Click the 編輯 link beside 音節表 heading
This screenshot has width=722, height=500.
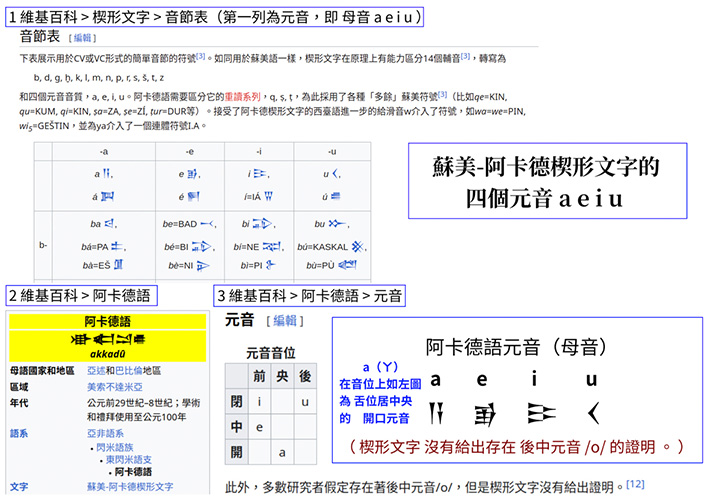tap(82, 38)
